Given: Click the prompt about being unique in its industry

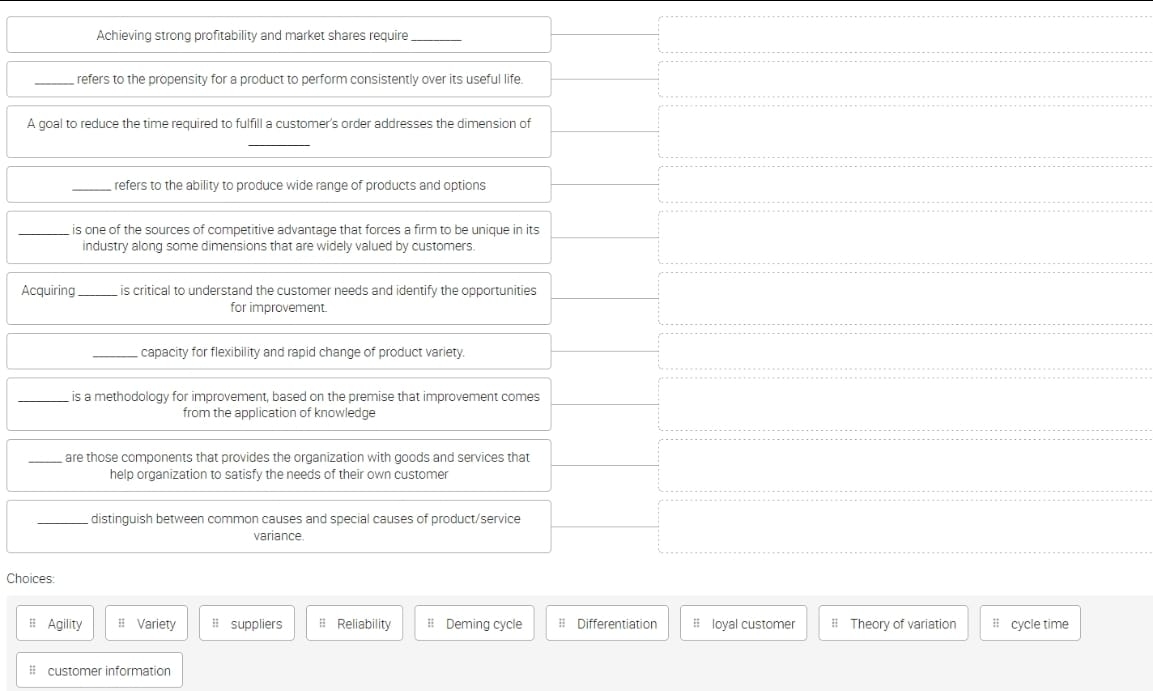Looking at the screenshot, I should pos(278,237).
